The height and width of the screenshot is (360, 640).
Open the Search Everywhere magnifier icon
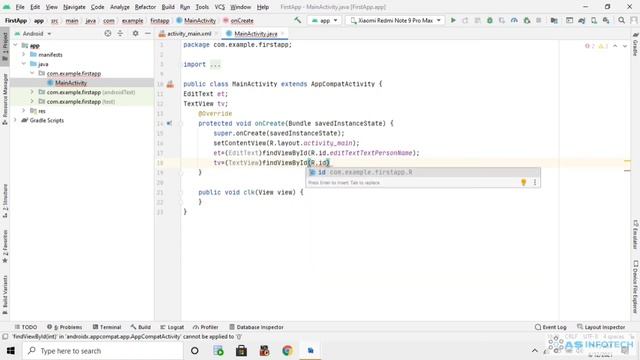pos(621,20)
